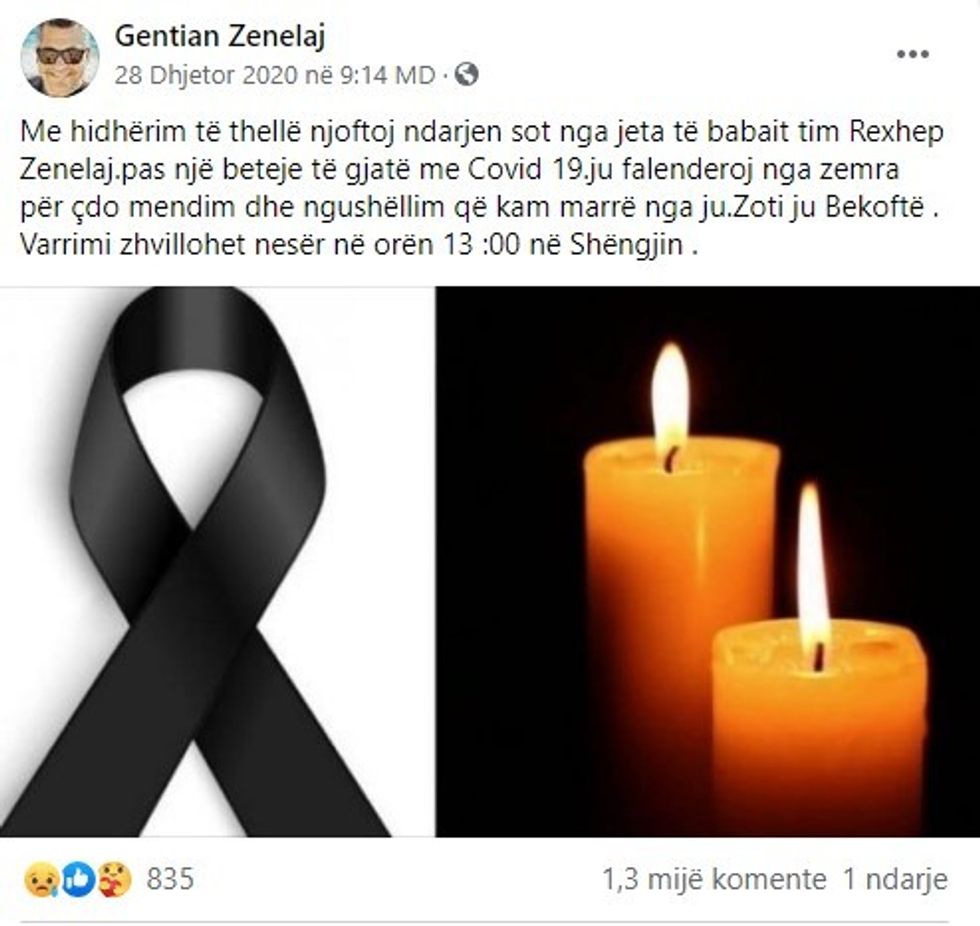Show the 1,3 mijë komente comments

714,880
